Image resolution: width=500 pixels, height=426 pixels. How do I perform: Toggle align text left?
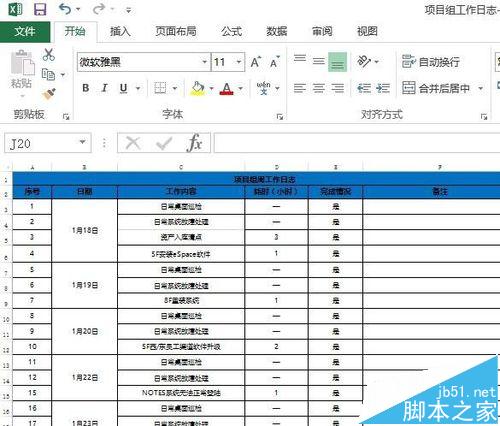click(x=300, y=88)
